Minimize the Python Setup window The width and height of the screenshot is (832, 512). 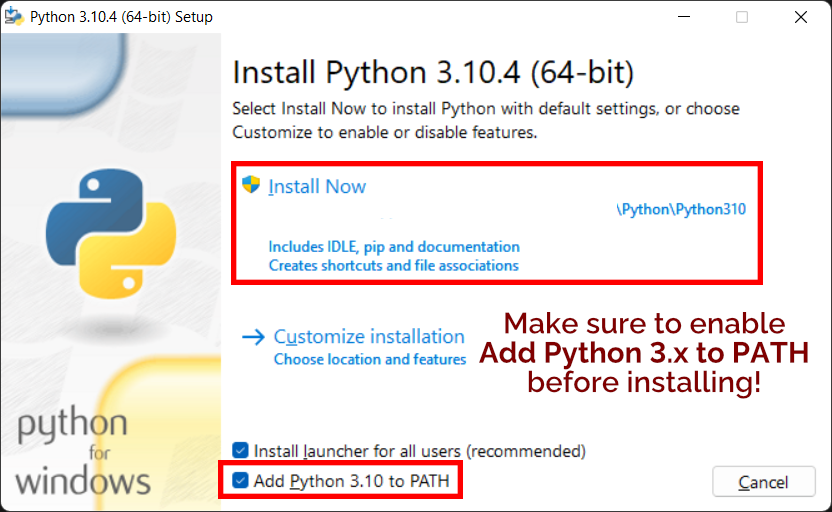pos(683,17)
